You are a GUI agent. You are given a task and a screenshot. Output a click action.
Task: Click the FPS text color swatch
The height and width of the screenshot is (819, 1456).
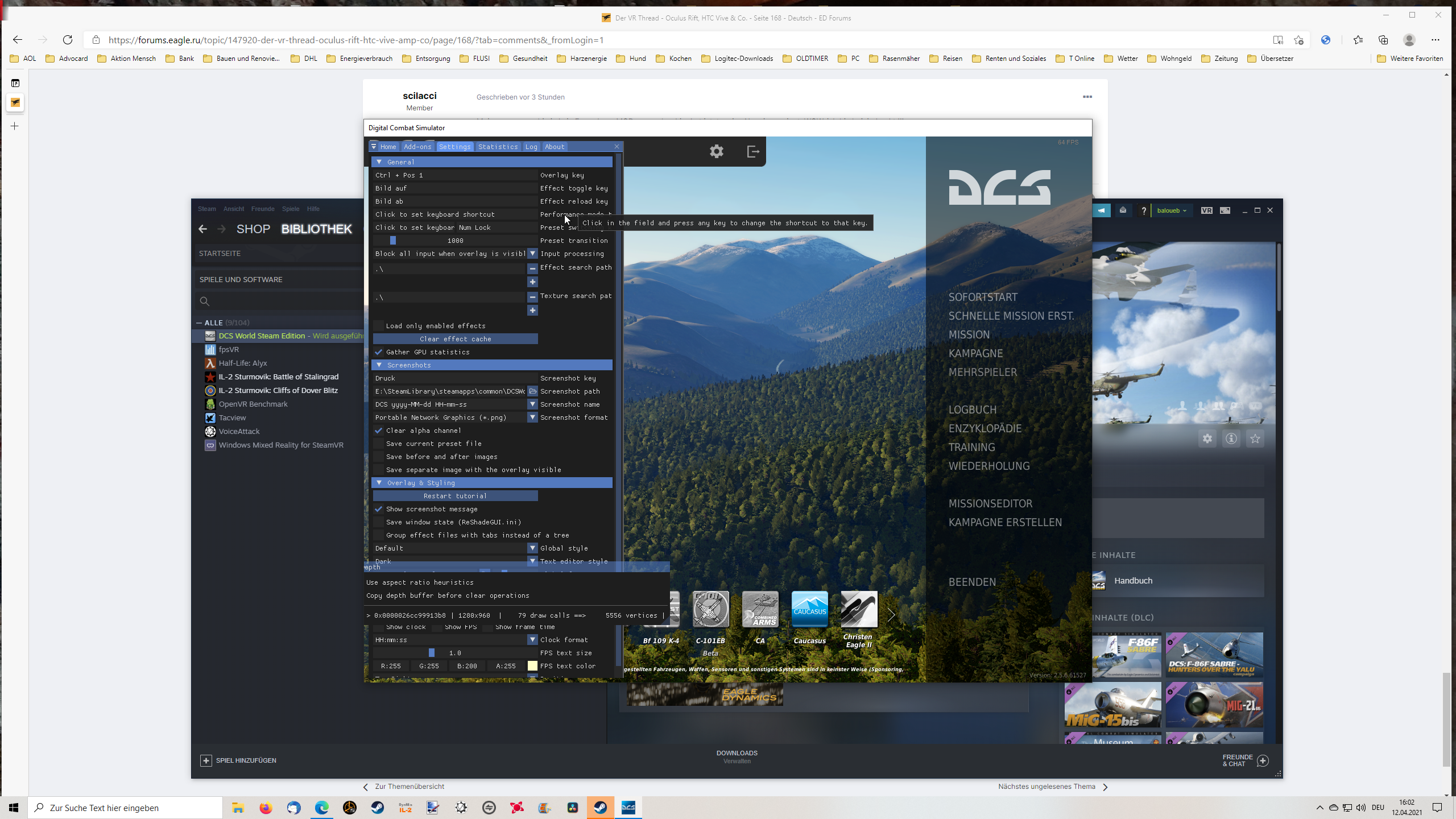tap(532, 666)
